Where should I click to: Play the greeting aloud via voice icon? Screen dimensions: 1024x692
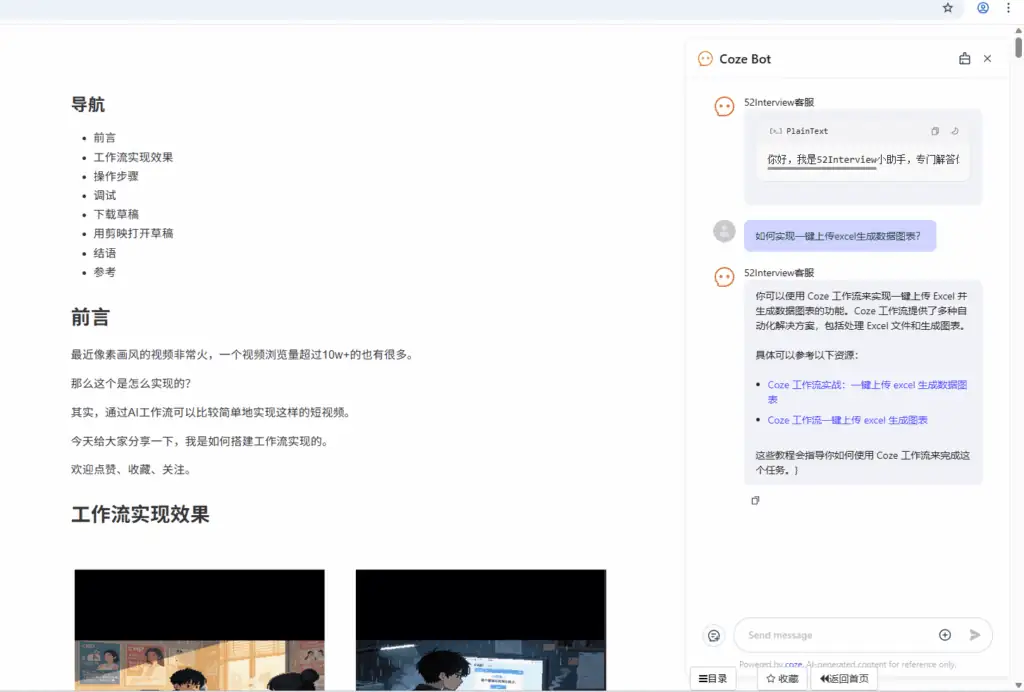click(x=953, y=132)
